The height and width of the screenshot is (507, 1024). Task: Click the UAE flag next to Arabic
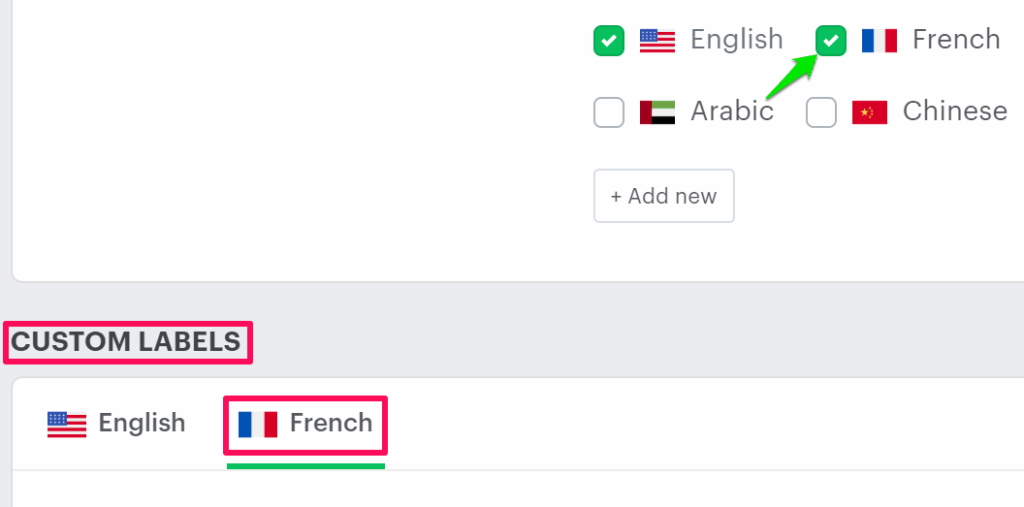[658, 112]
